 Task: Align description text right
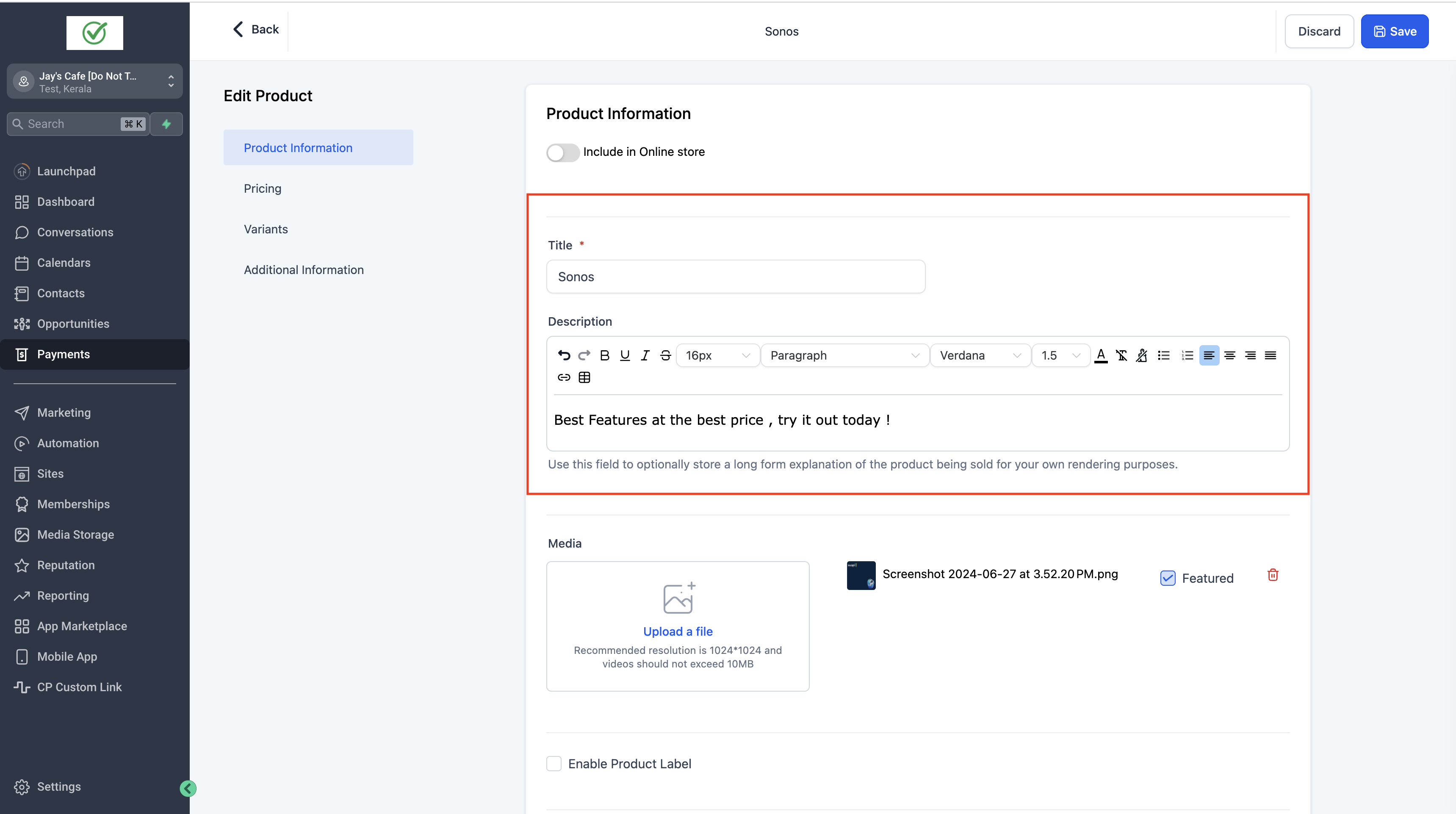point(1250,355)
